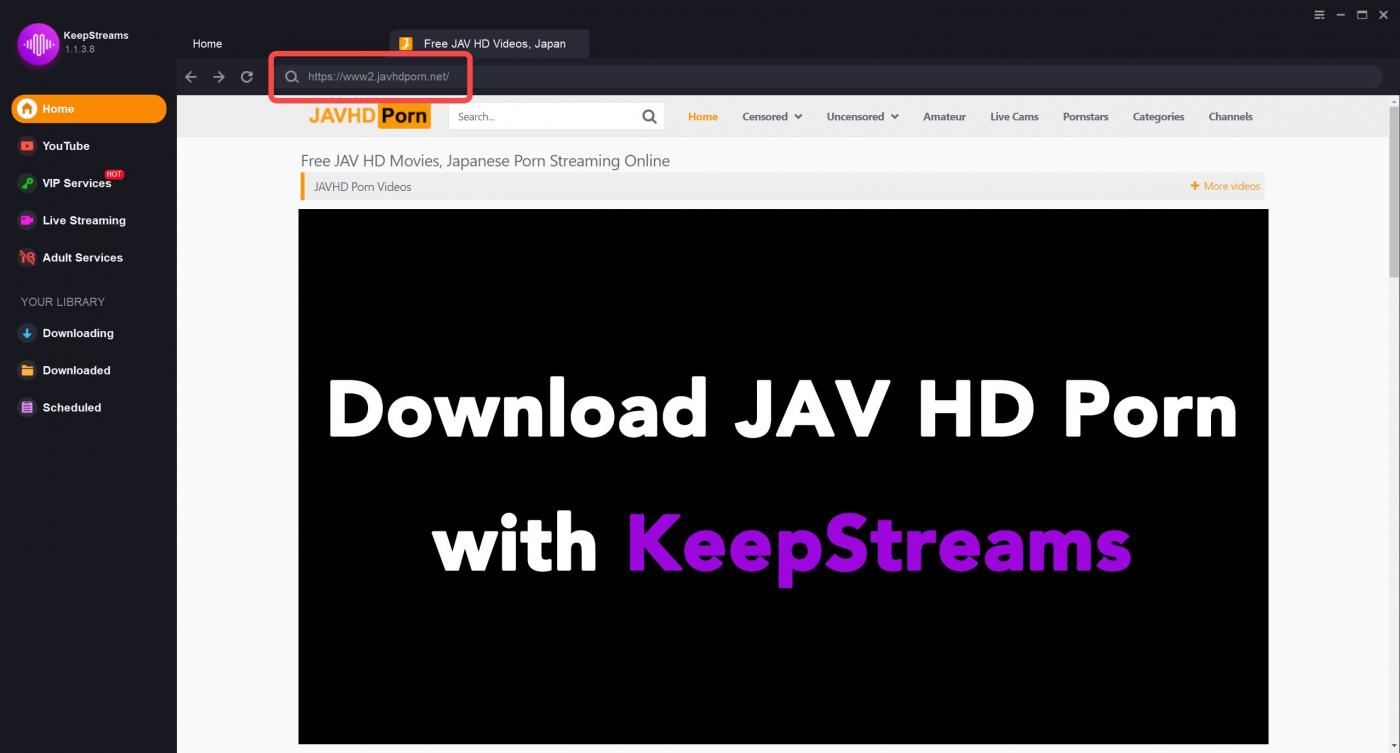This screenshot has width=1400, height=753.
Task: Click the site Home nav link
Action: pyautogui.click(x=703, y=117)
